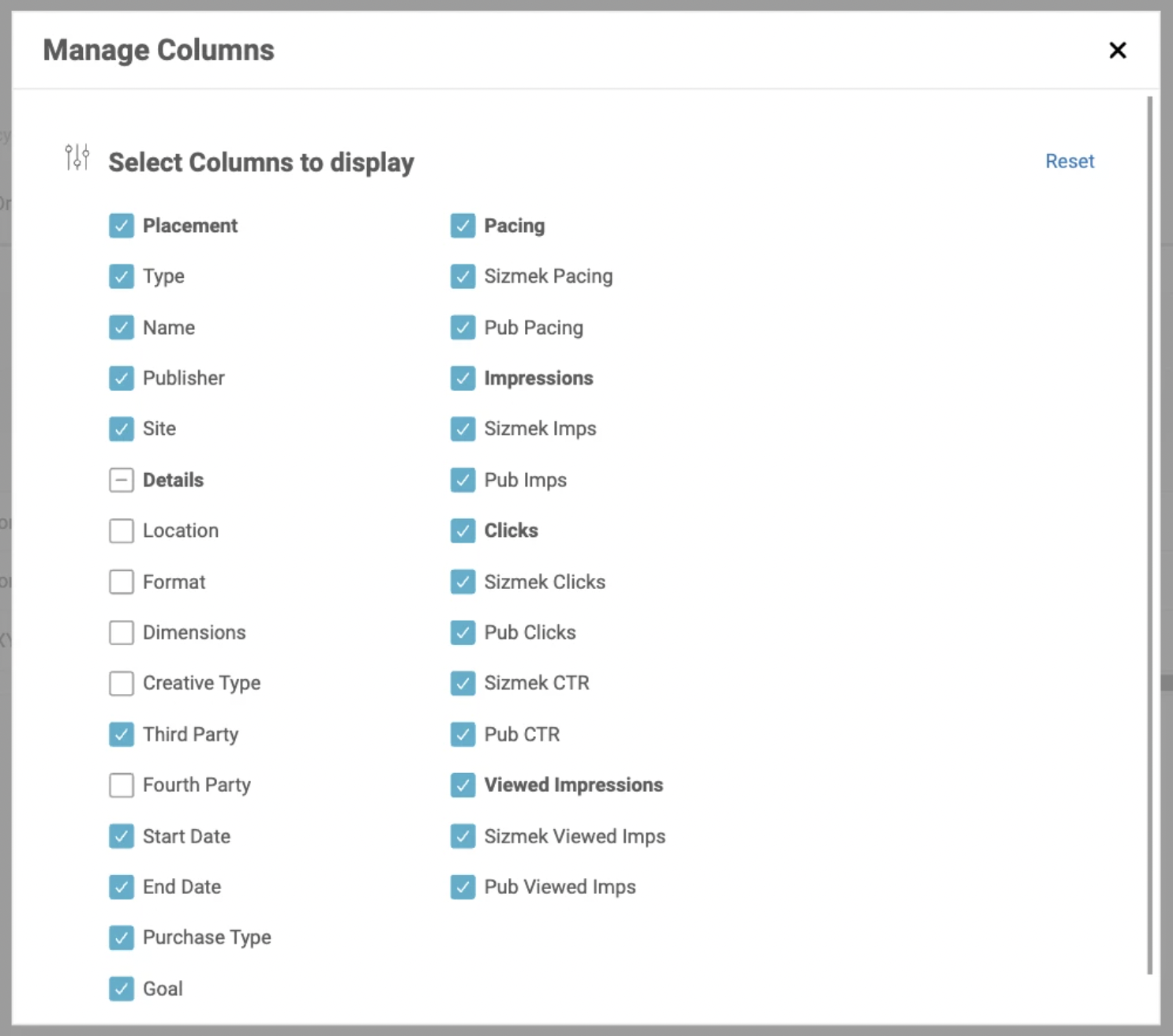Close the Manage Columns dialog
The image size is (1173, 1036).
click(1117, 51)
